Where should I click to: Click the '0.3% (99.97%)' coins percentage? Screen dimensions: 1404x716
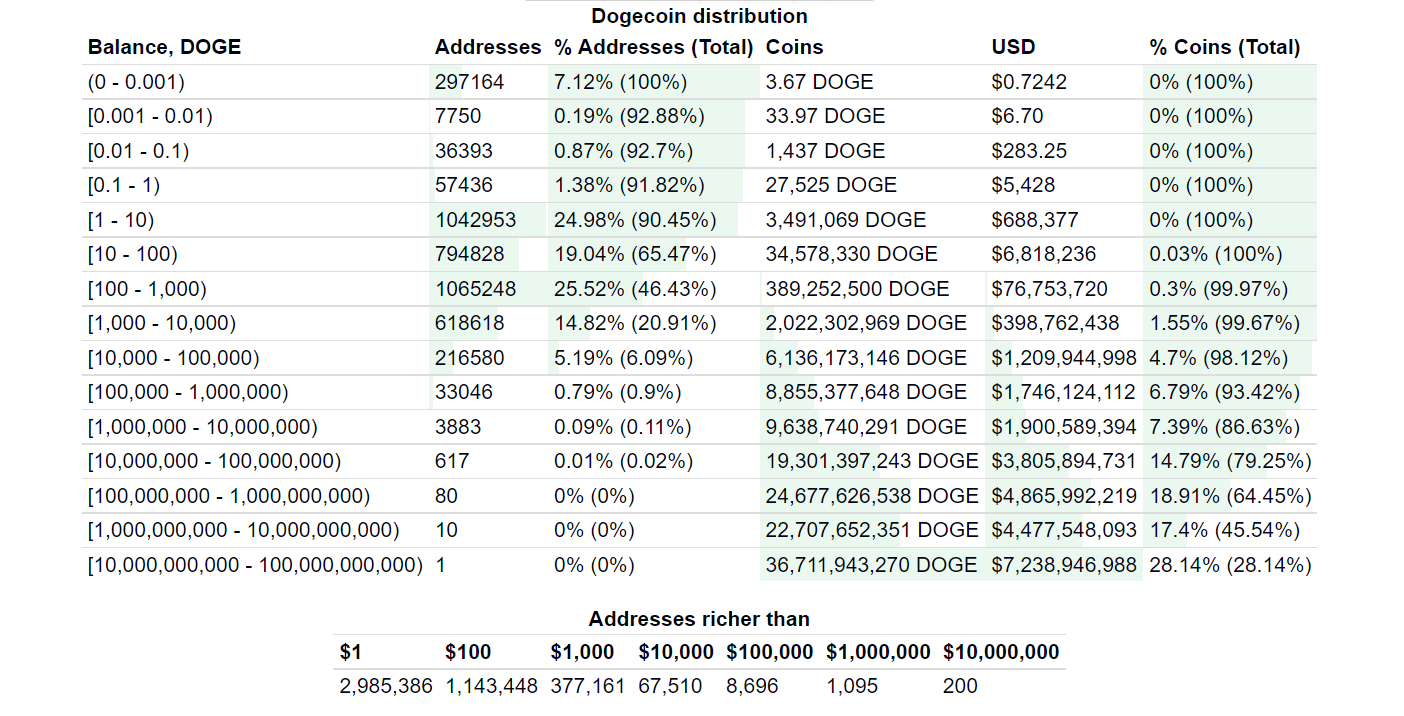click(x=1219, y=289)
